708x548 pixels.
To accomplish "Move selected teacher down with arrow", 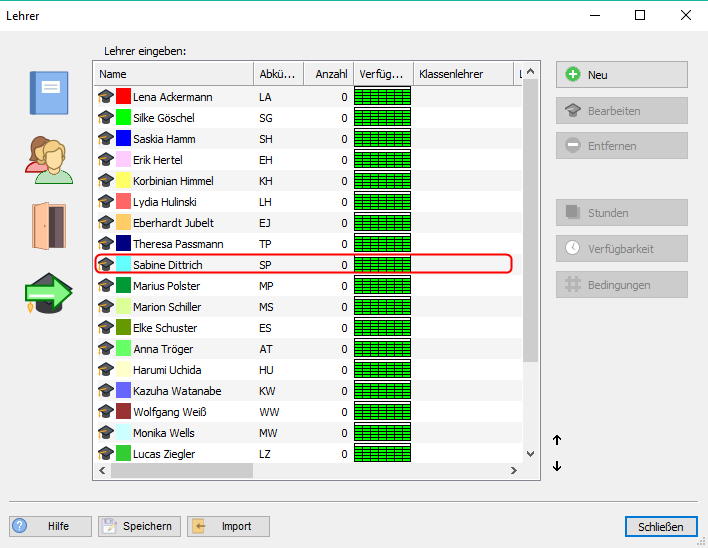I will tap(557, 466).
